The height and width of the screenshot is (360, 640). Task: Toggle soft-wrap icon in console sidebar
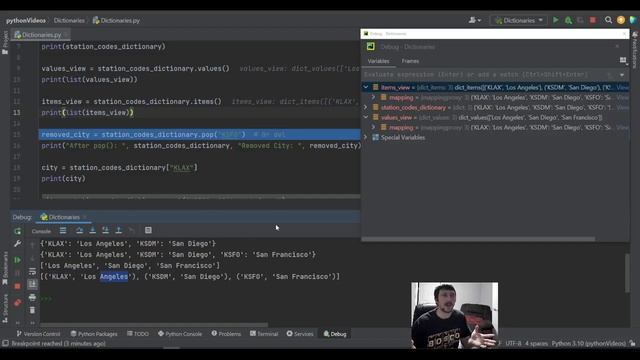click(32, 271)
